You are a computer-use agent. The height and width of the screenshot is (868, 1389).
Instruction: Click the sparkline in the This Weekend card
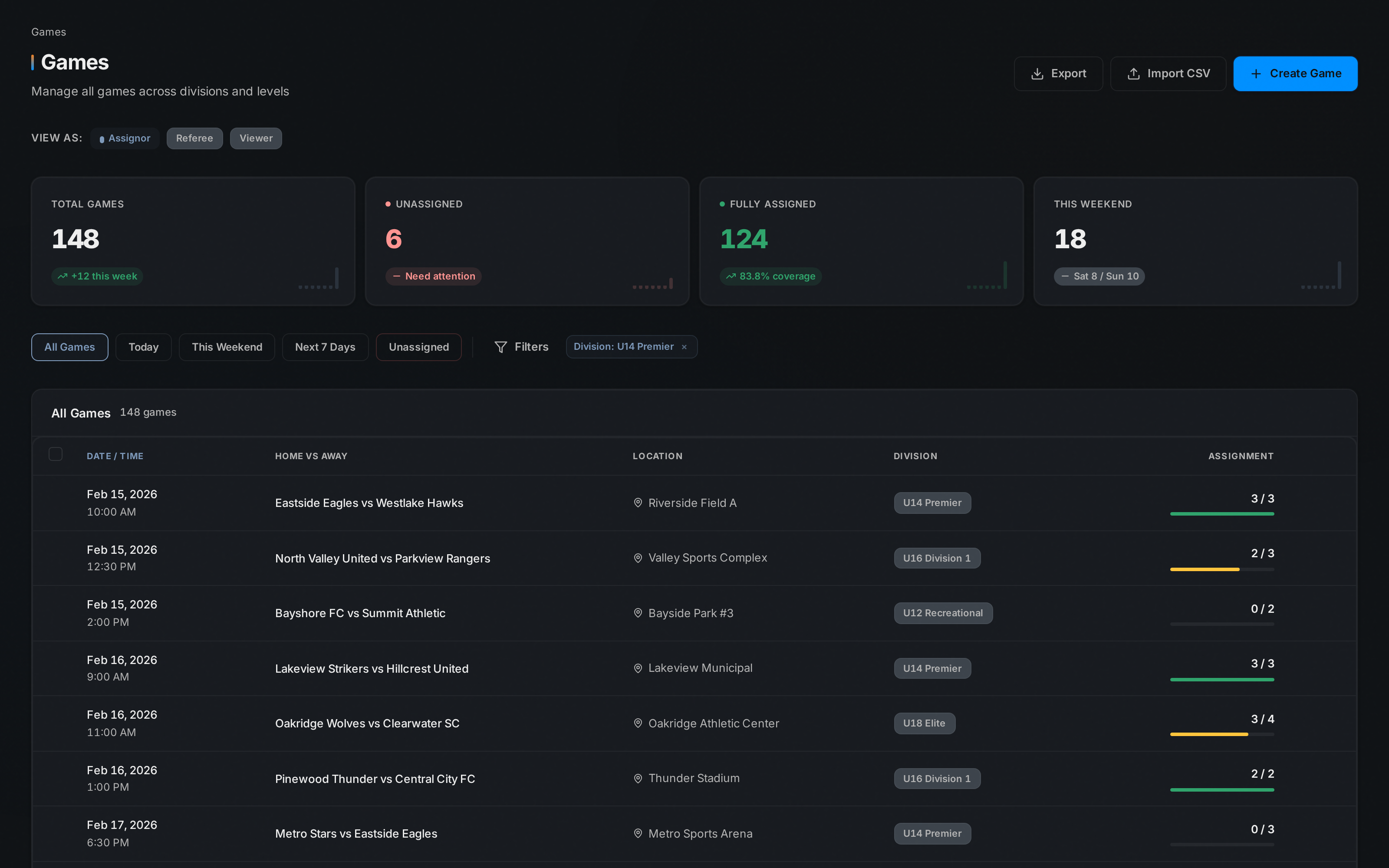1321,275
